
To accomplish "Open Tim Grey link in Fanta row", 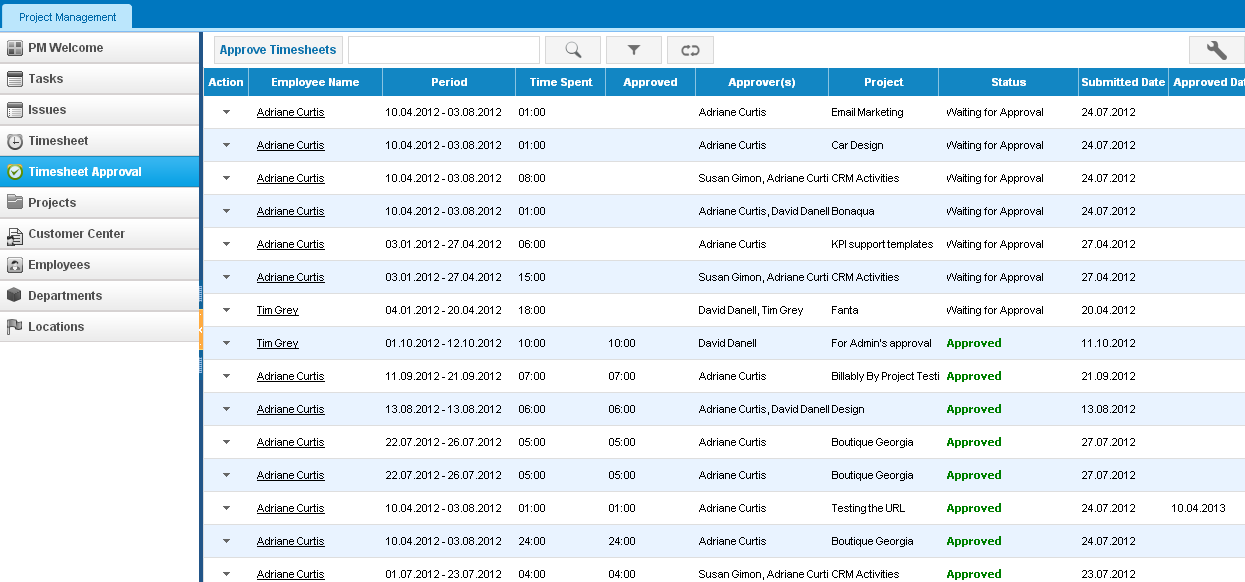I will click(277, 310).
